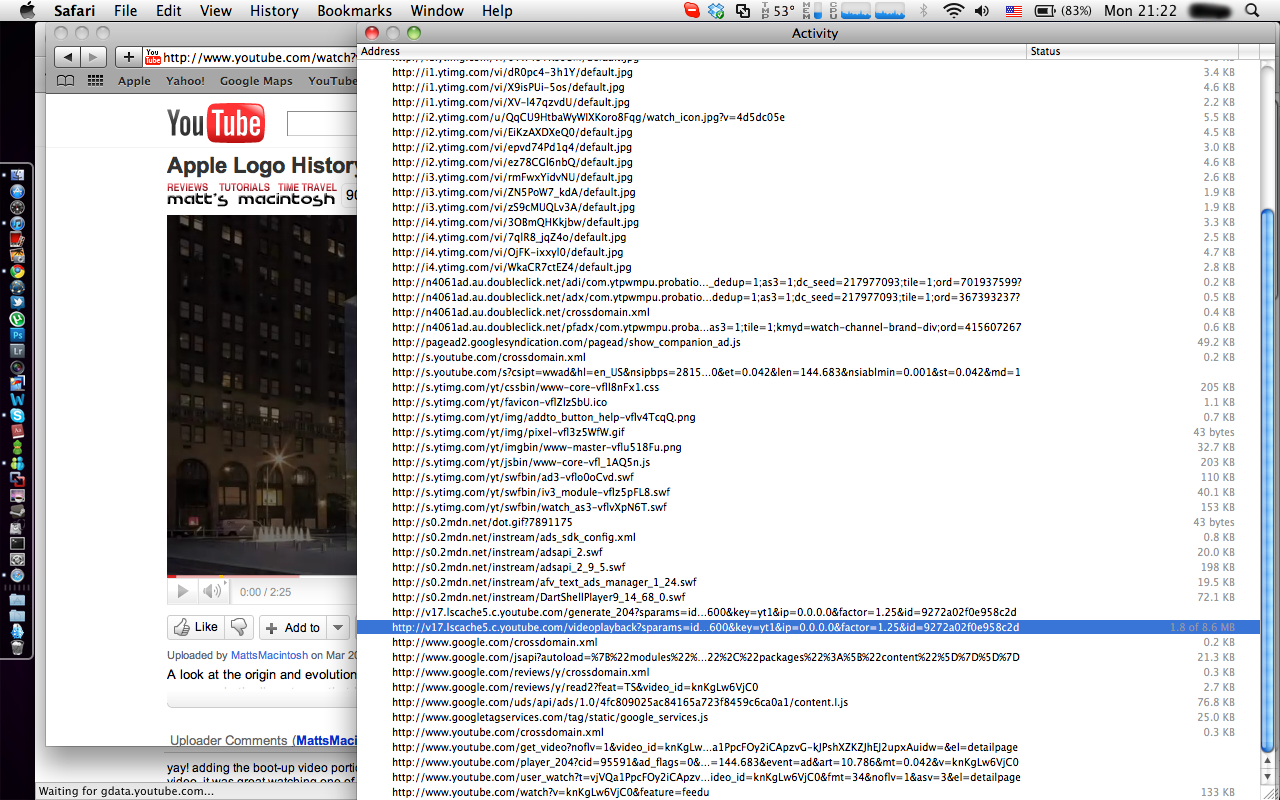Open the Google Maps bookmark link

click(x=256, y=81)
